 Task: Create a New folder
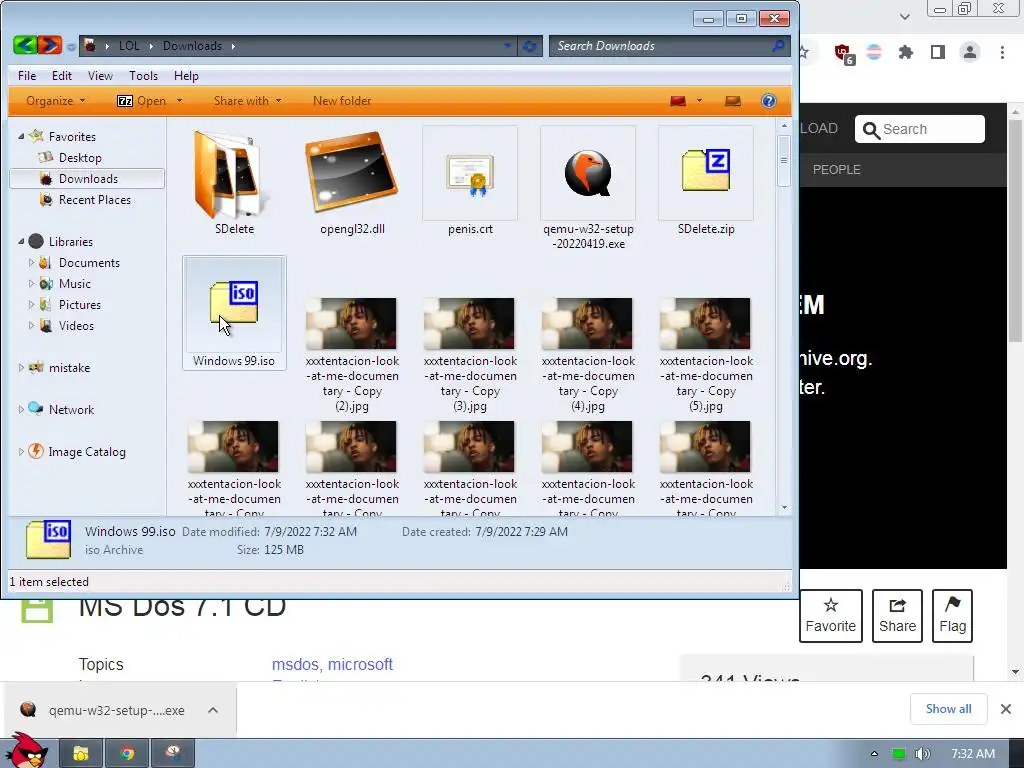[342, 101]
